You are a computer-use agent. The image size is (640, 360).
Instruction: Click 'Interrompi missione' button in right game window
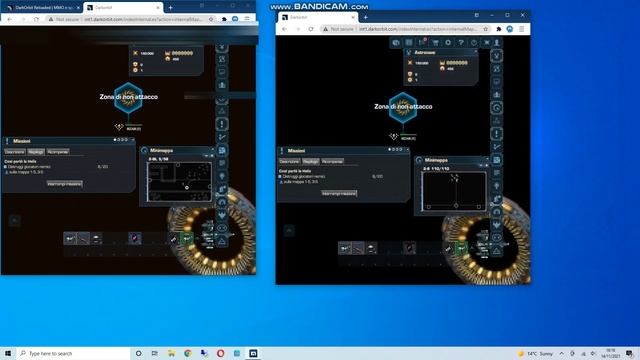point(339,193)
